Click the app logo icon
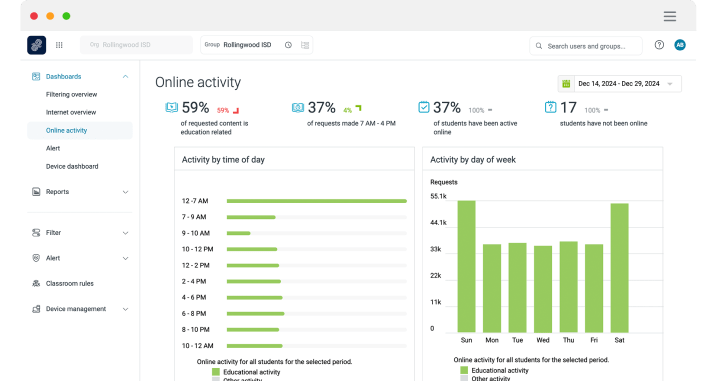 (37, 45)
